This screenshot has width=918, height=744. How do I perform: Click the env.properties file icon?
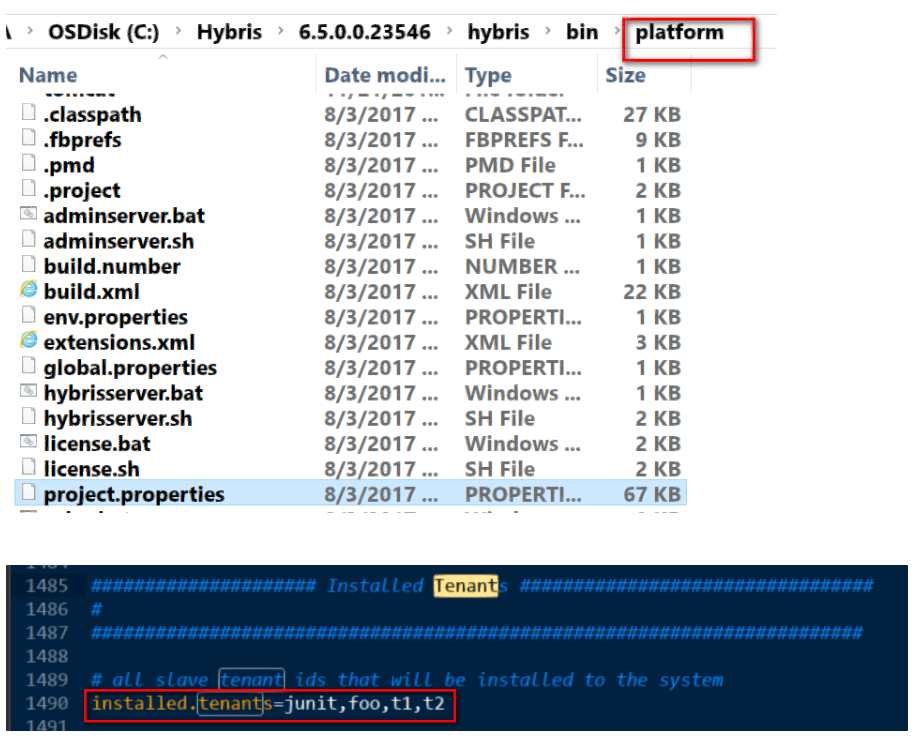pos(28,315)
